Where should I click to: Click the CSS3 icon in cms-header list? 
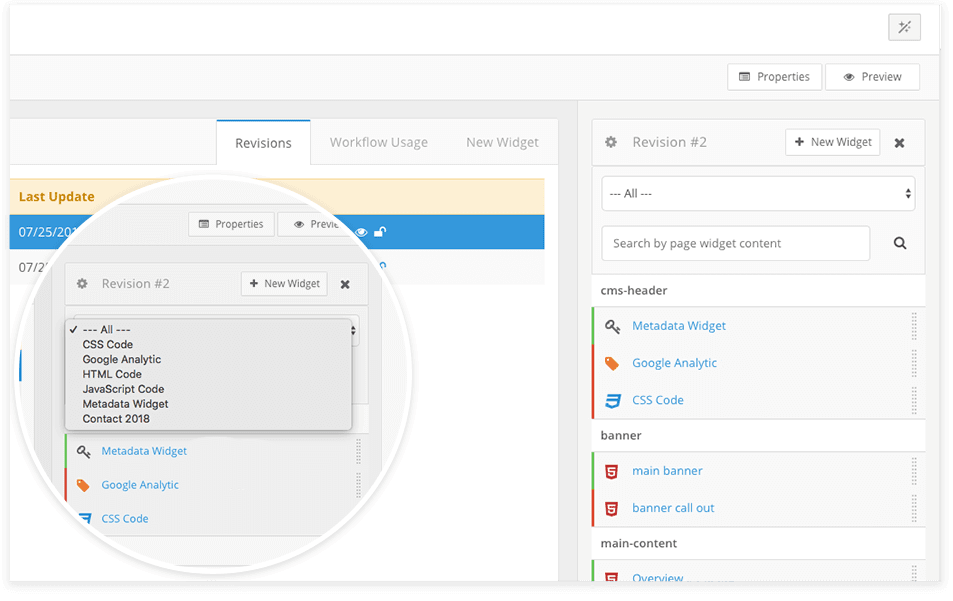(x=612, y=400)
